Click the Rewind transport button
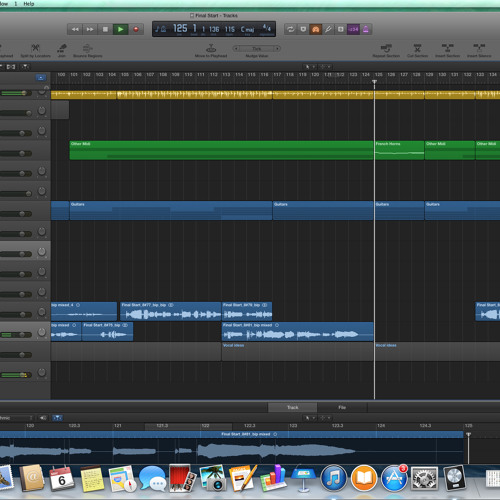Image resolution: width=500 pixels, height=500 pixels. [75, 29]
